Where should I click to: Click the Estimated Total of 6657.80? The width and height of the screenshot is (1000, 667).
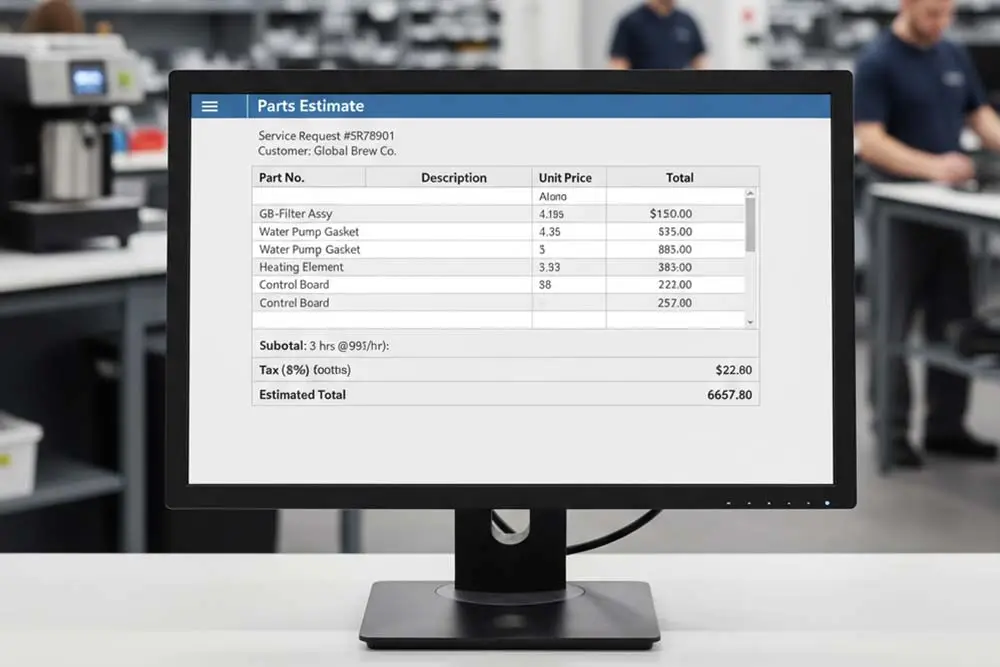pos(500,394)
